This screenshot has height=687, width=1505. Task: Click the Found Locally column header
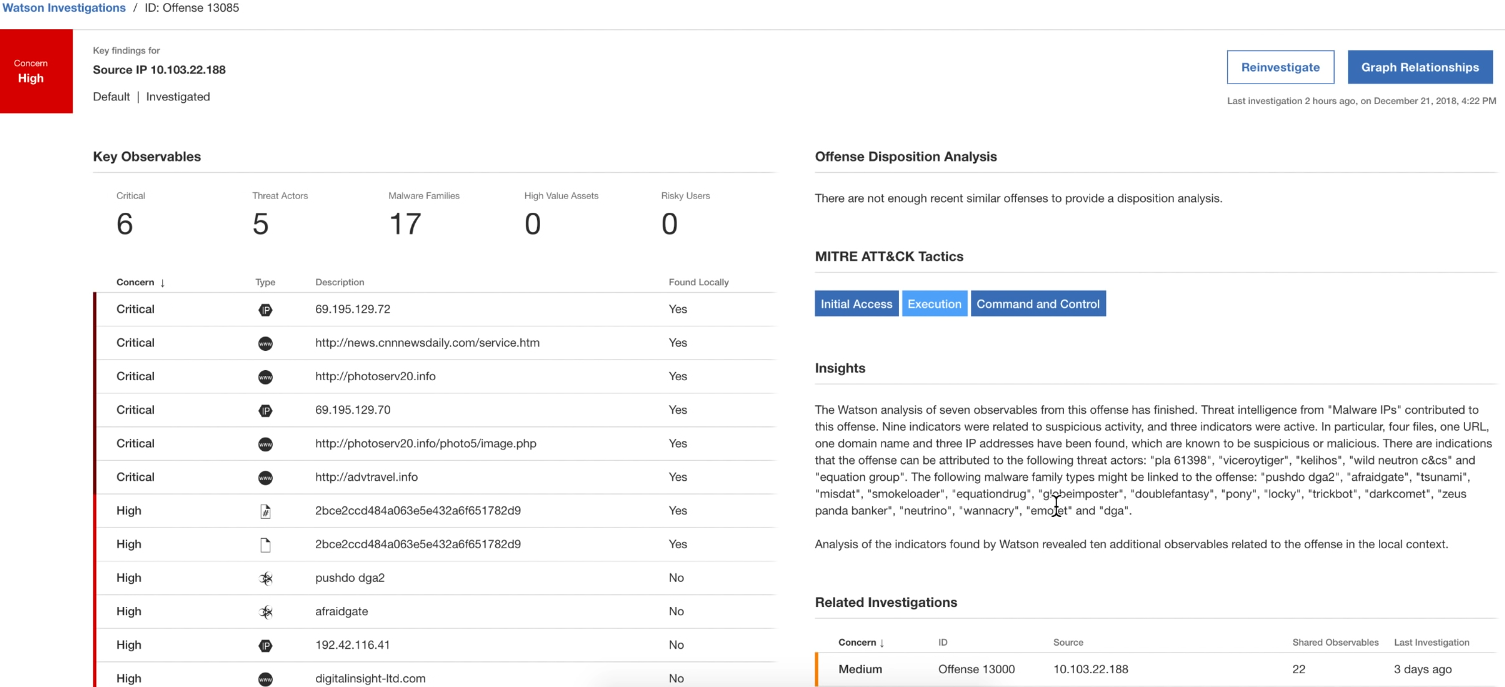coord(699,282)
